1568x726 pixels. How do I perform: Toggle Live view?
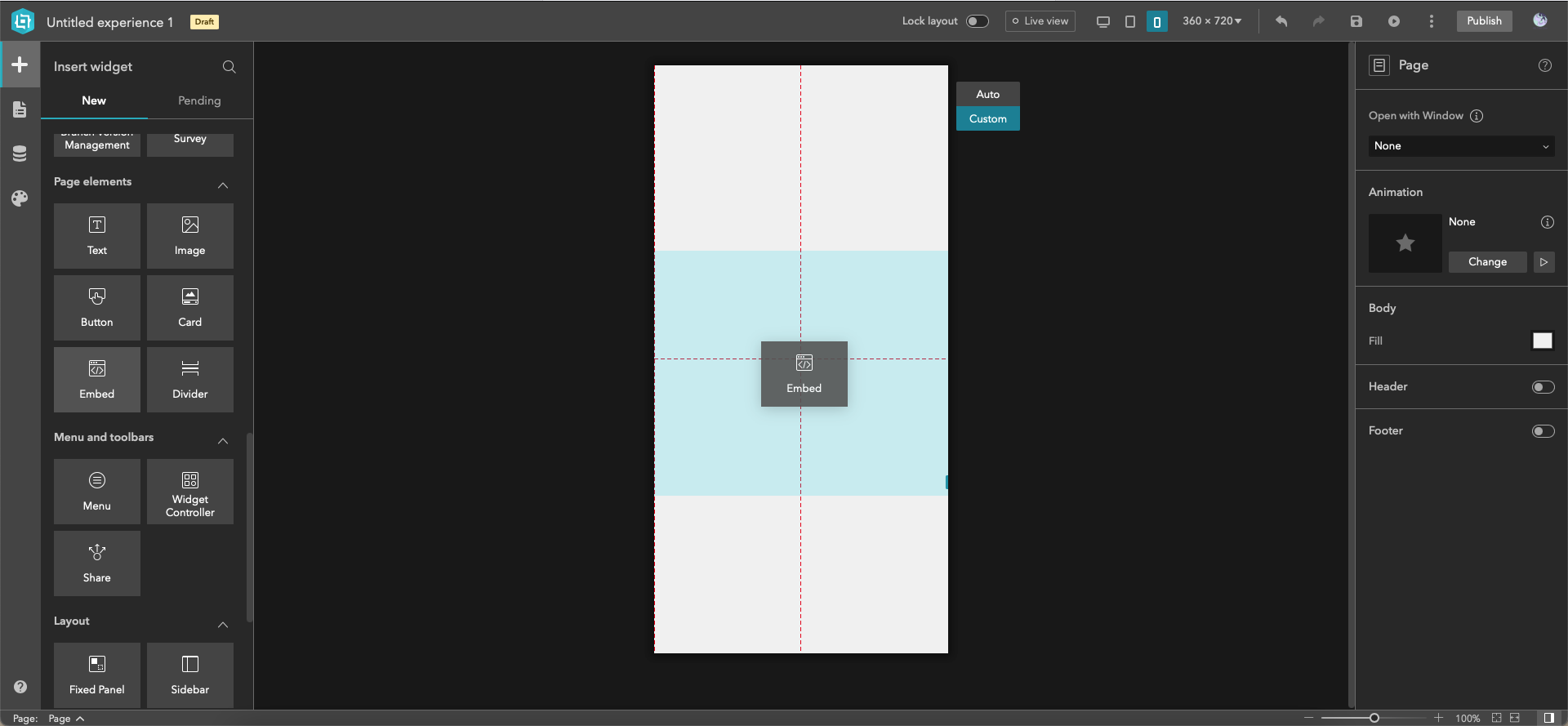[x=1040, y=21]
